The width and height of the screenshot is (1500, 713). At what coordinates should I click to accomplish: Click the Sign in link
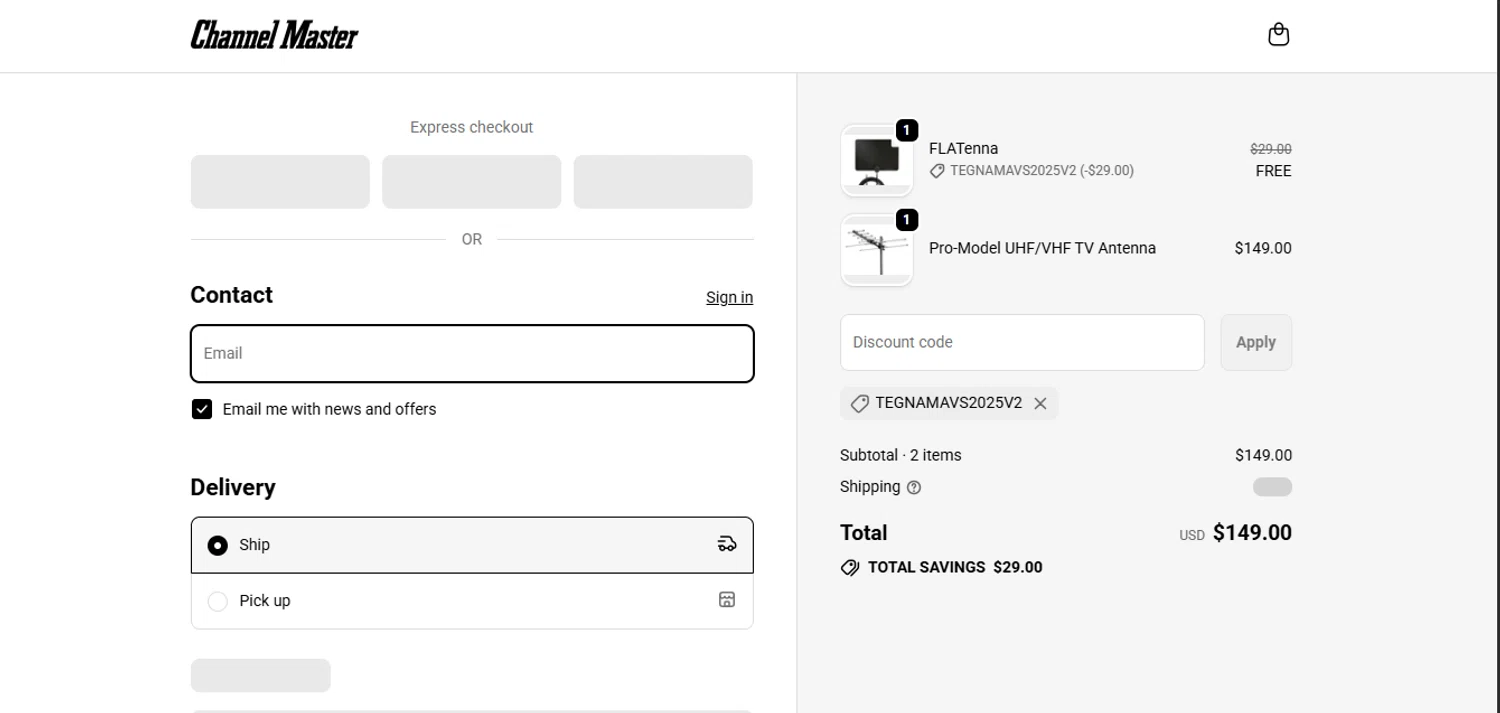(729, 297)
